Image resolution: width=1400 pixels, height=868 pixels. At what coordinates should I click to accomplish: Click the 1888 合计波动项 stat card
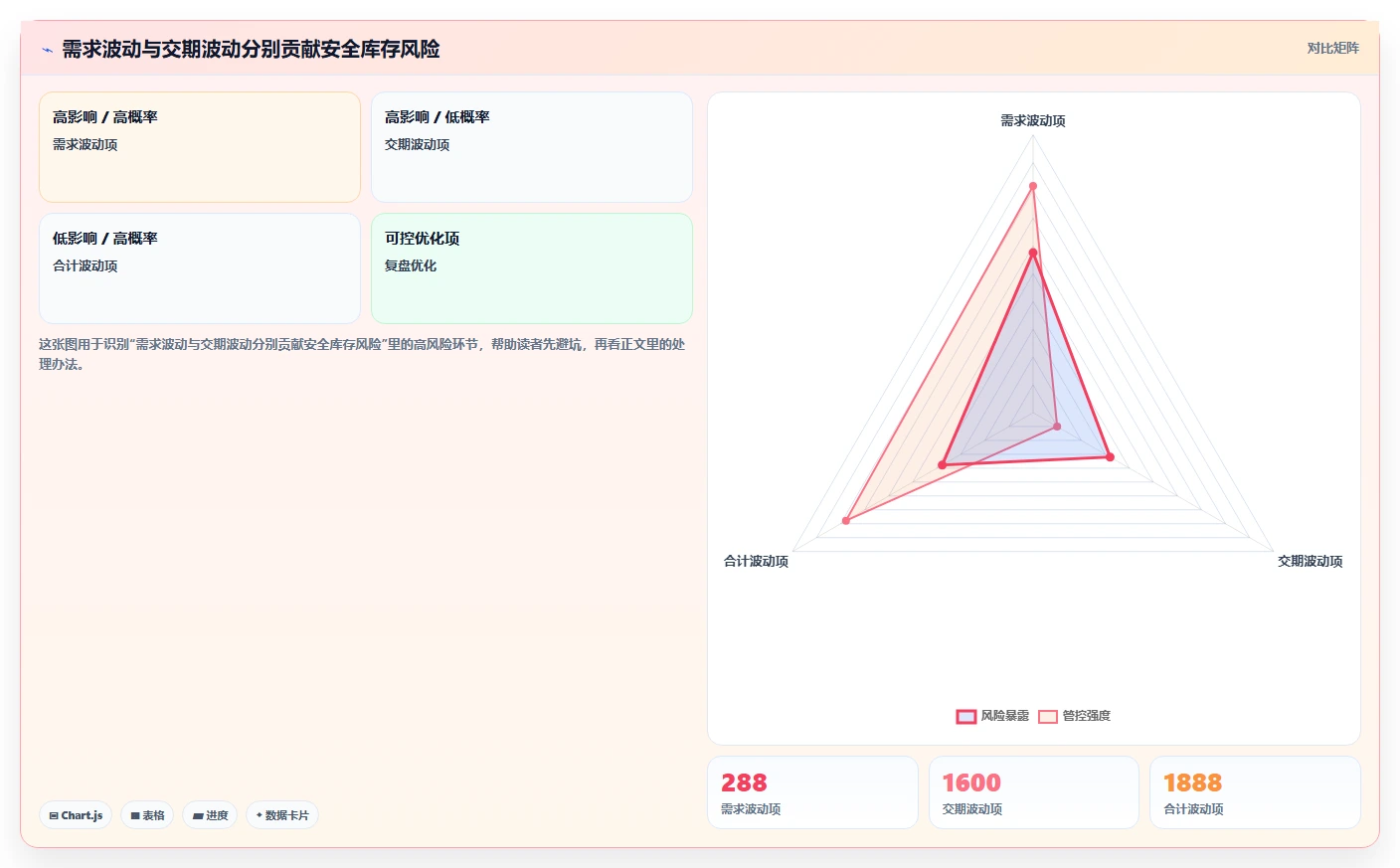coord(1255,792)
